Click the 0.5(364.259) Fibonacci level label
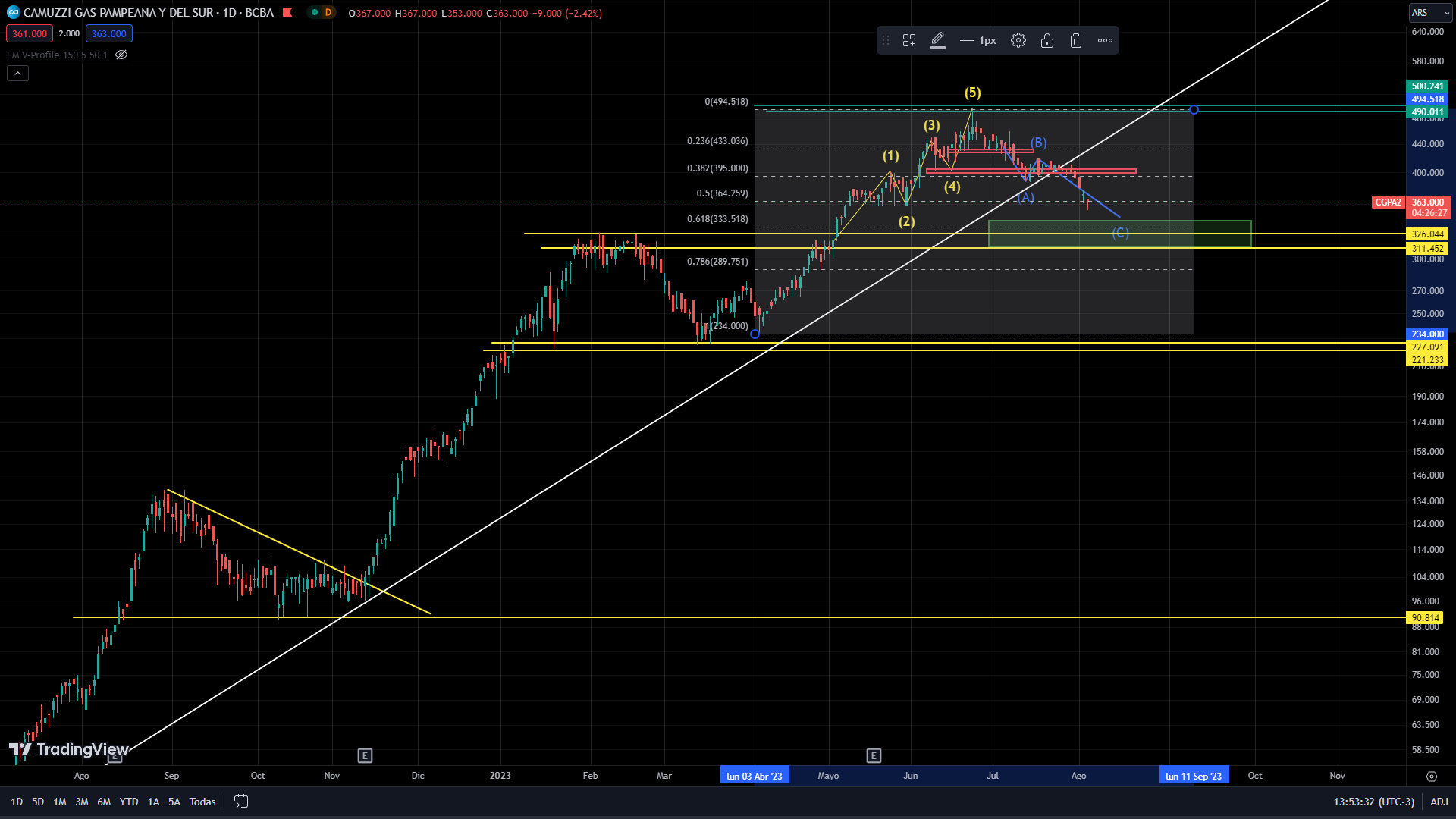The image size is (1456, 819). [x=722, y=193]
